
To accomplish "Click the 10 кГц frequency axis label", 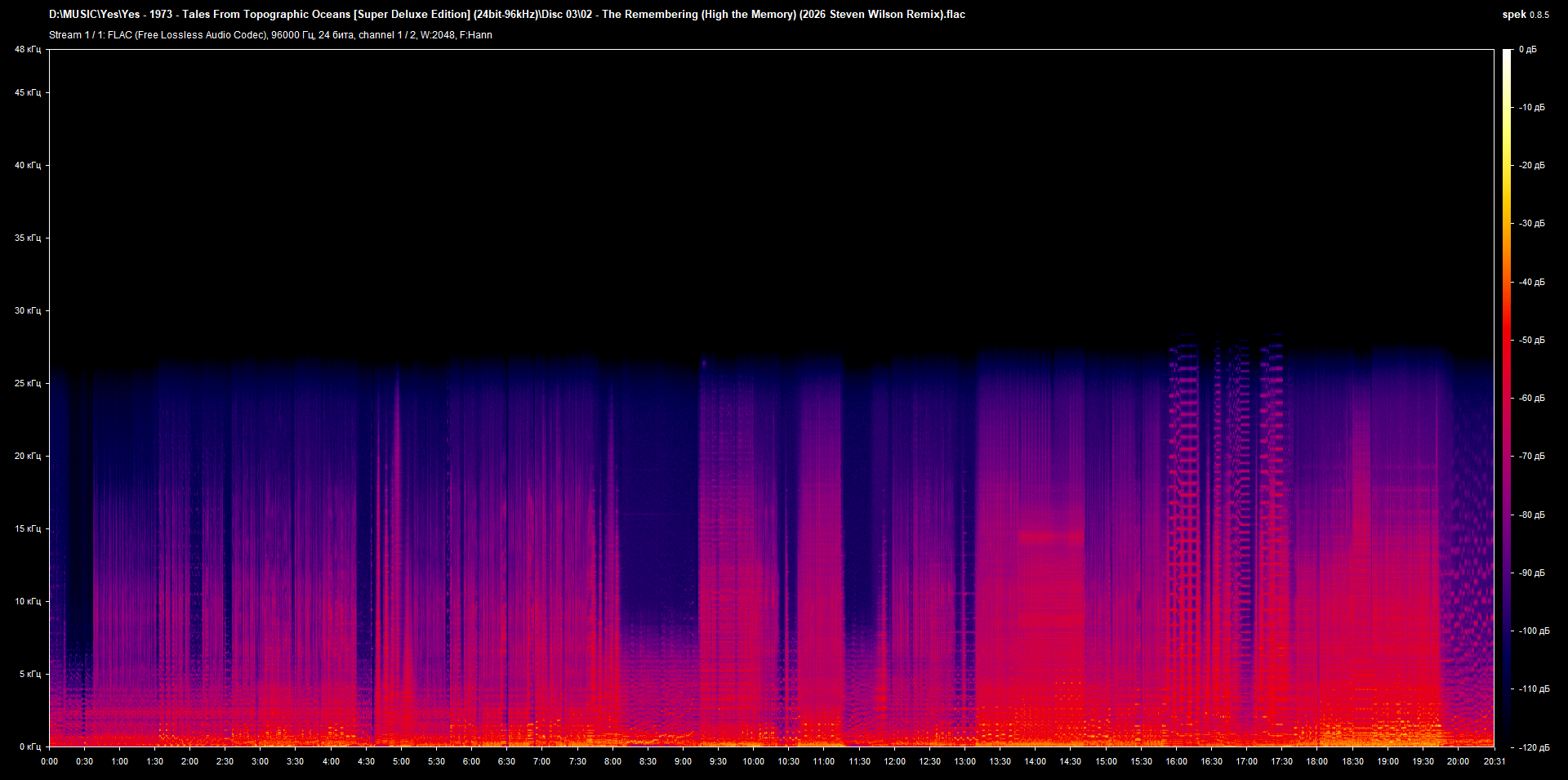I will 28,602.
